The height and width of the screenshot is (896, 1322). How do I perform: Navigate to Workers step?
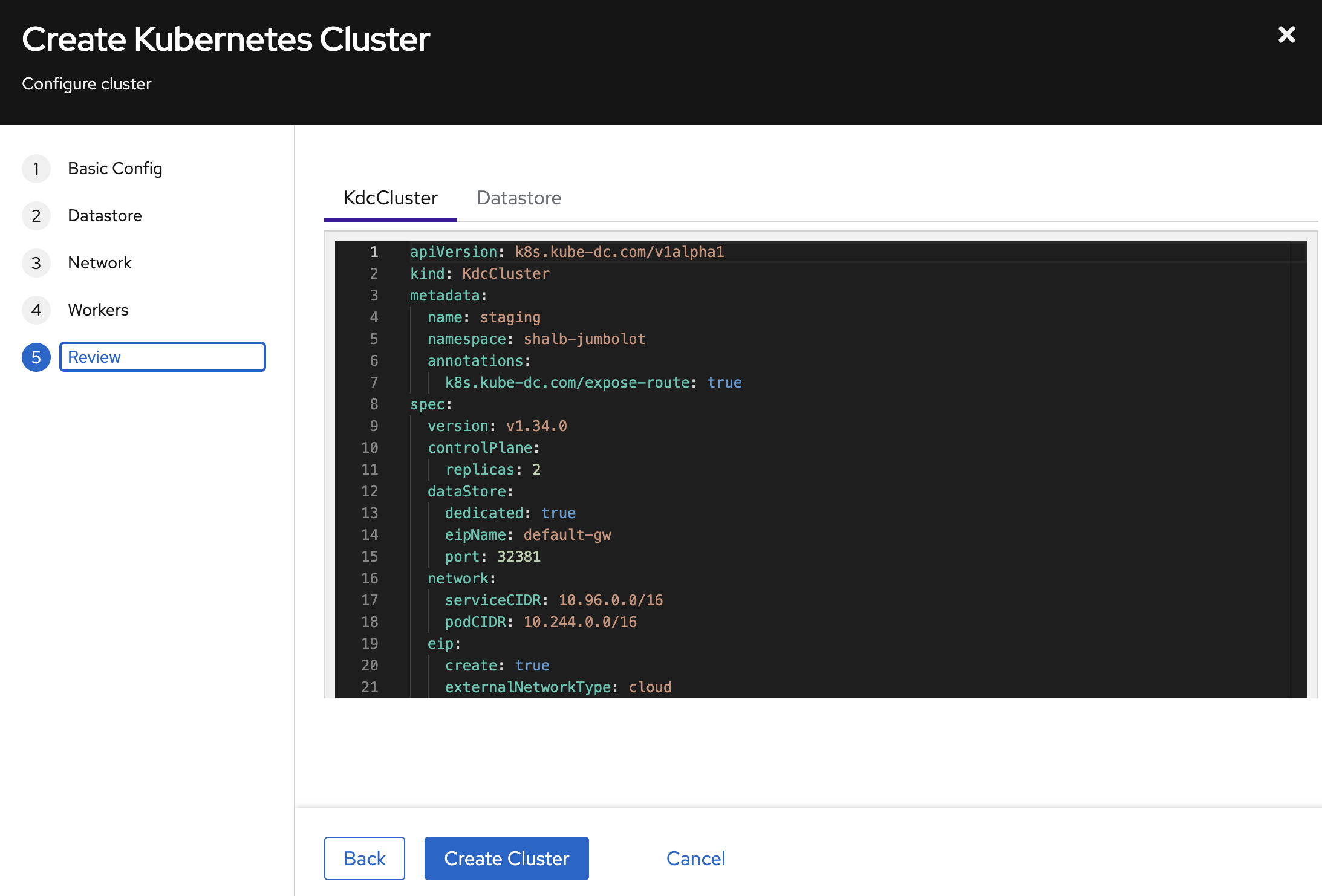click(98, 310)
